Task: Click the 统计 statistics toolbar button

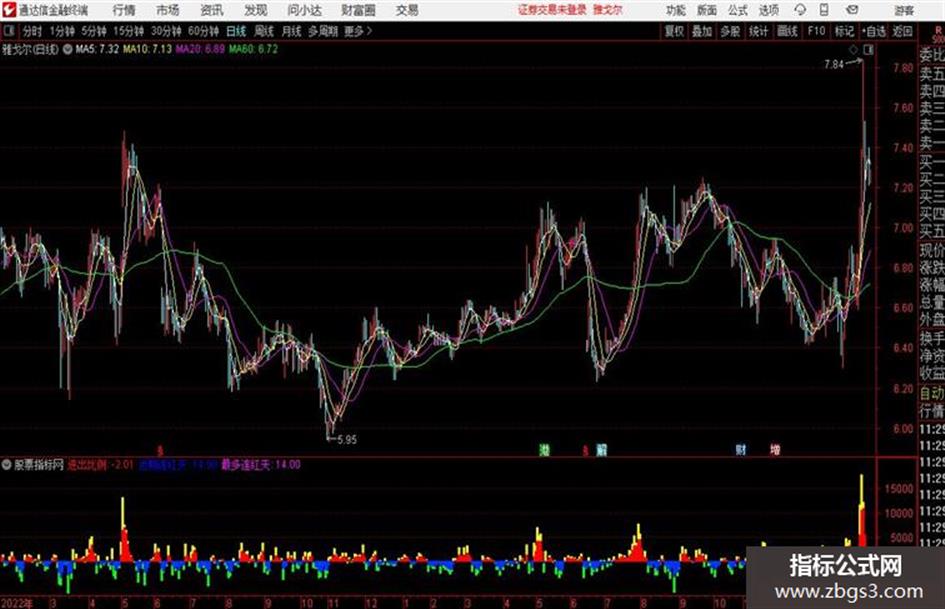Action: (758, 31)
